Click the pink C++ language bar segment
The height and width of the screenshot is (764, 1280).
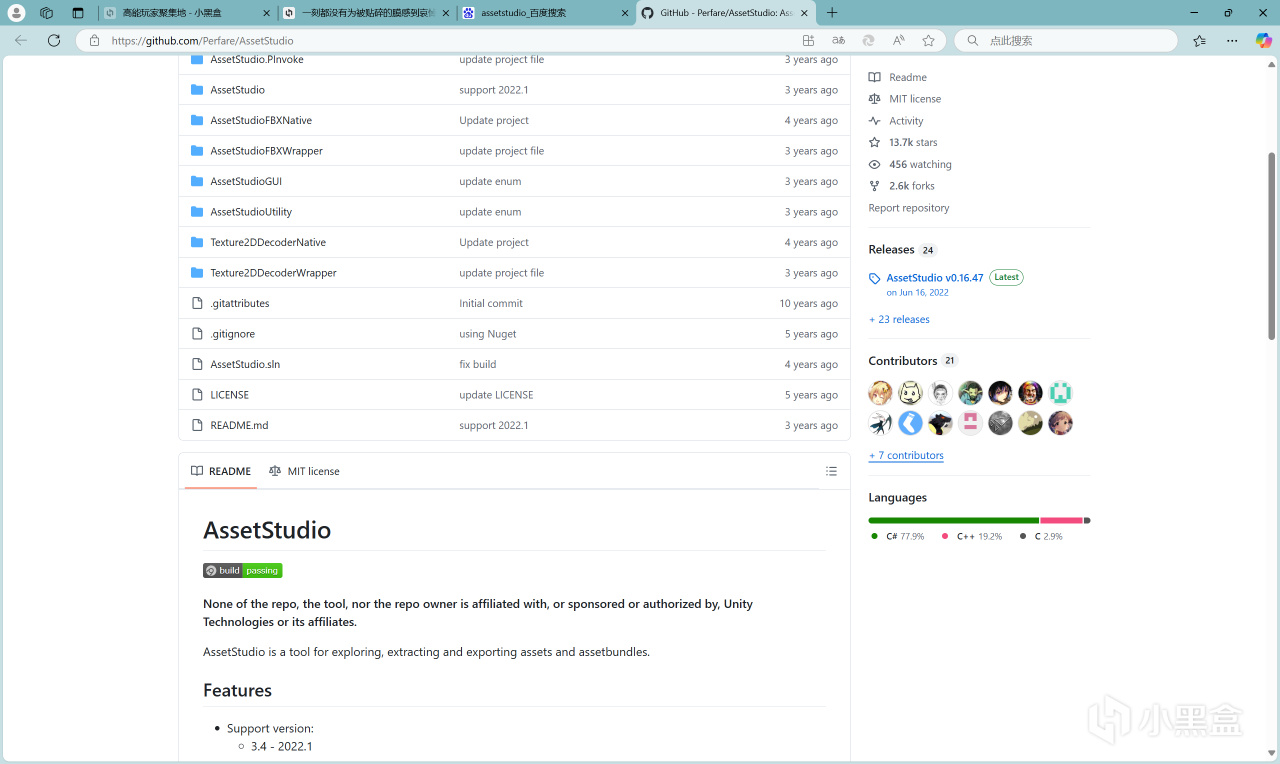[x=1061, y=521]
